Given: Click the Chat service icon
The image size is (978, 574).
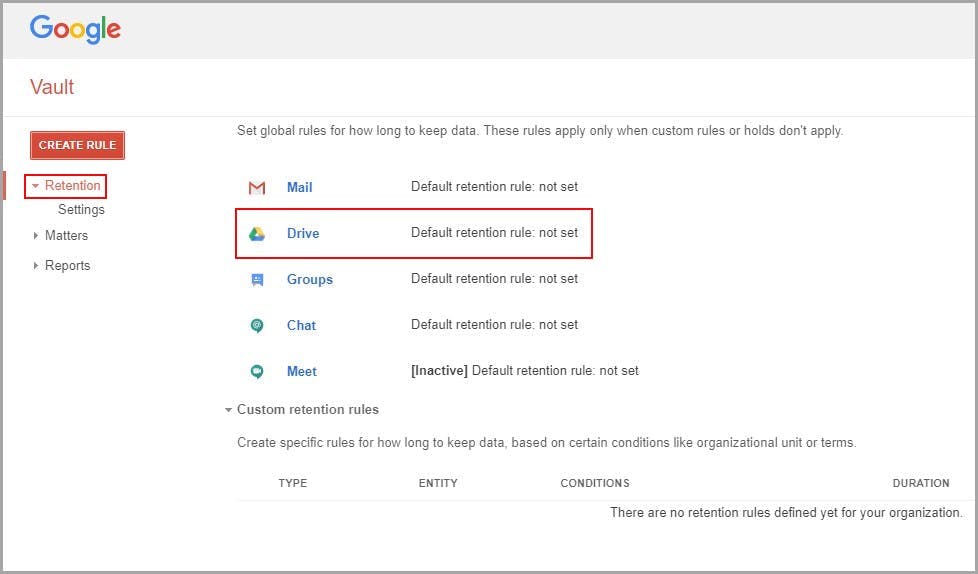Looking at the screenshot, I should 257,326.
